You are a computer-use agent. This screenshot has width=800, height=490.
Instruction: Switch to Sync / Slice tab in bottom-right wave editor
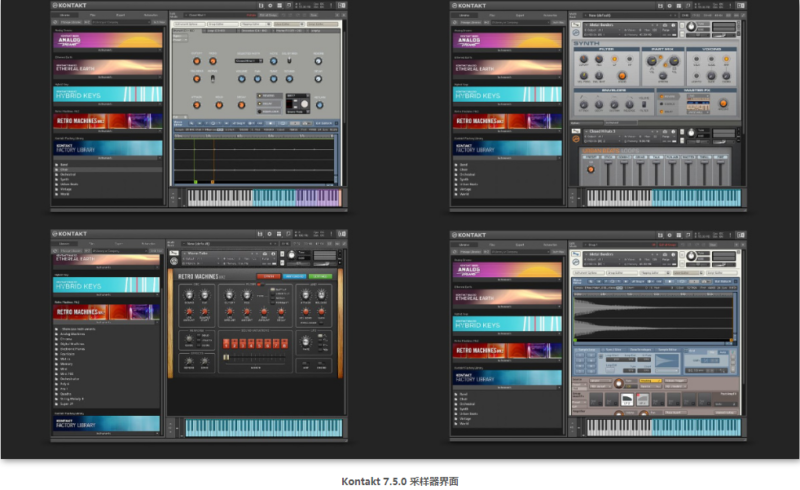[x=614, y=350]
